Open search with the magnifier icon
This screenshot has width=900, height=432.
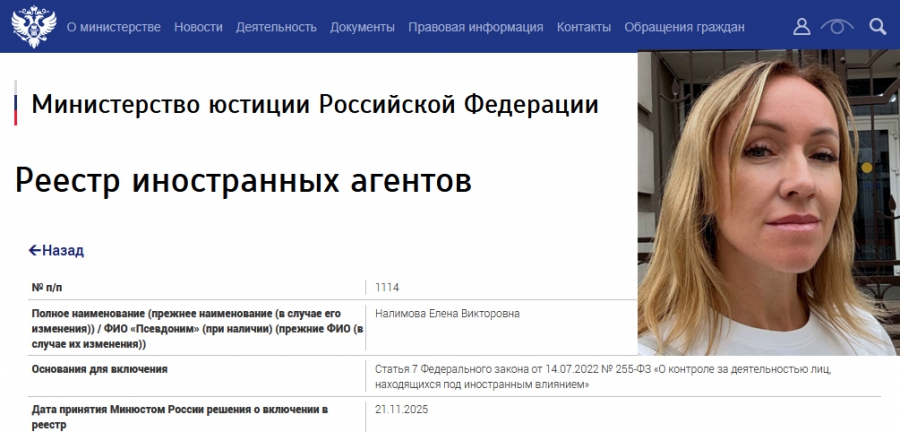click(x=877, y=27)
